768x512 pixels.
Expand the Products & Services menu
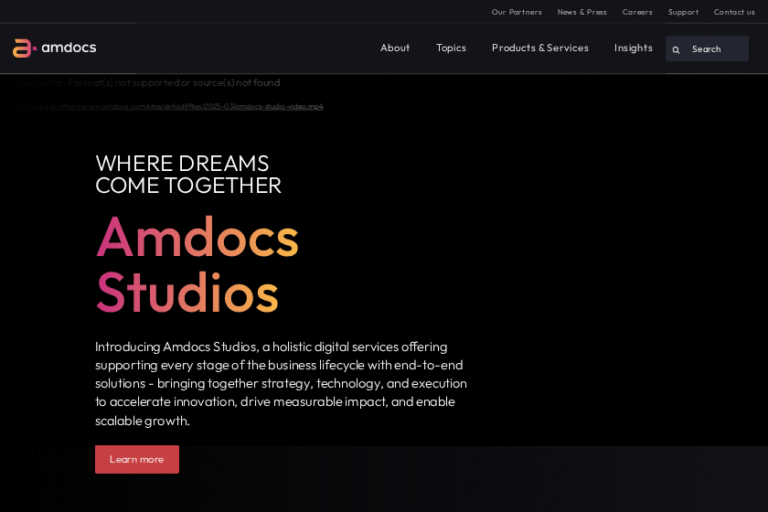[x=540, y=48]
